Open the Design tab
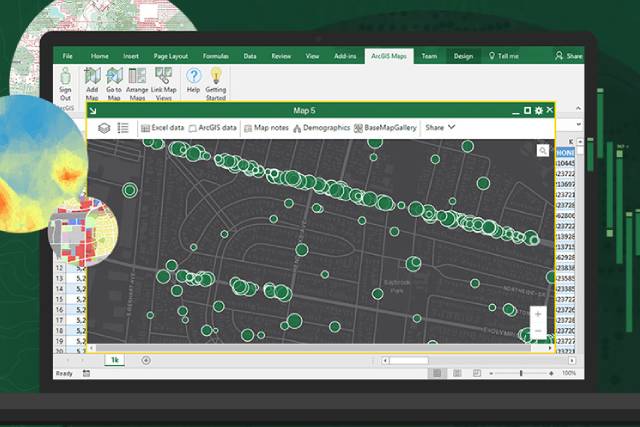This screenshot has width=640, height=427. pyautogui.click(x=463, y=56)
